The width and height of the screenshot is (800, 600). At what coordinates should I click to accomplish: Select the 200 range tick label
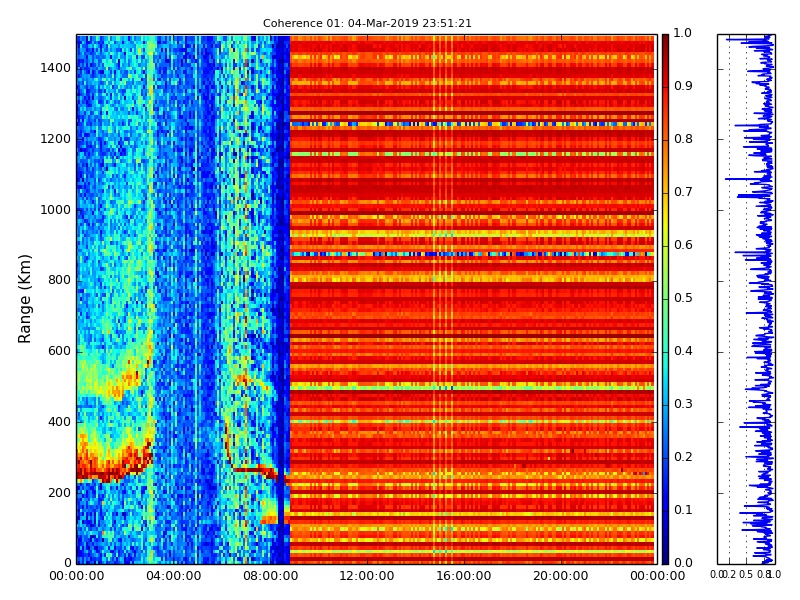pos(59,493)
